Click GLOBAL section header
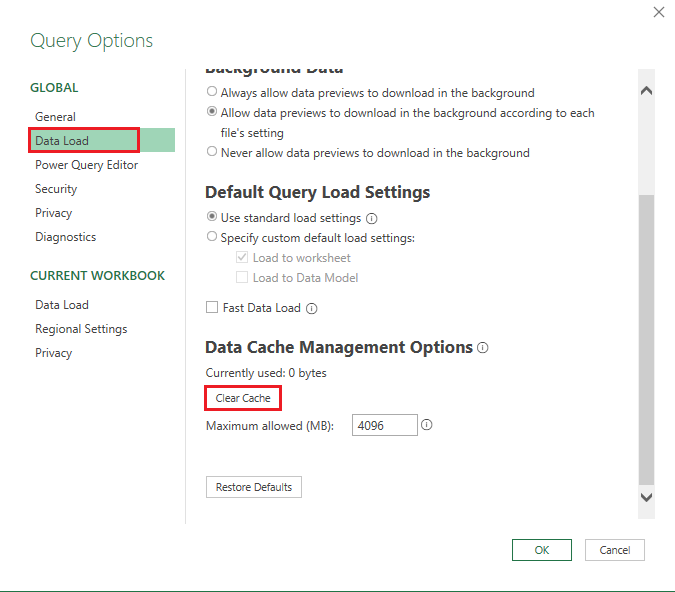This screenshot has height=592, width=675. (x=54, y=88)
